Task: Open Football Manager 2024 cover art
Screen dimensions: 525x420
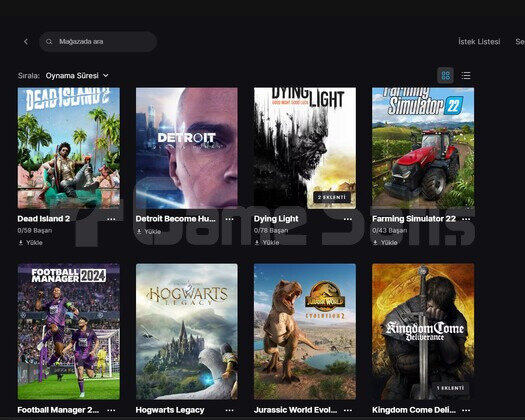Action: coord(69,331)
